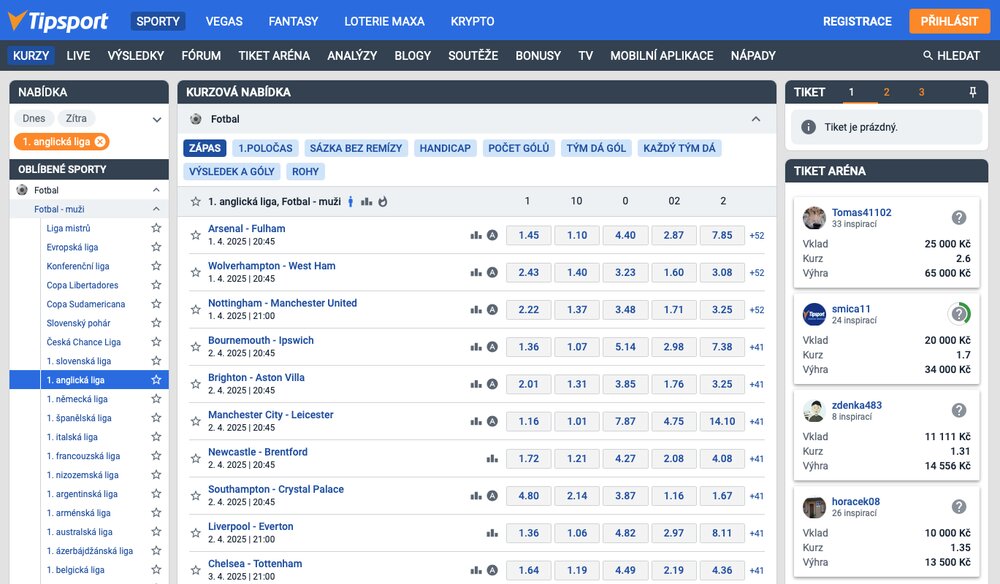Click the Tipsport logo
Screen dimensions: 1000x584
tap(58, 20)
